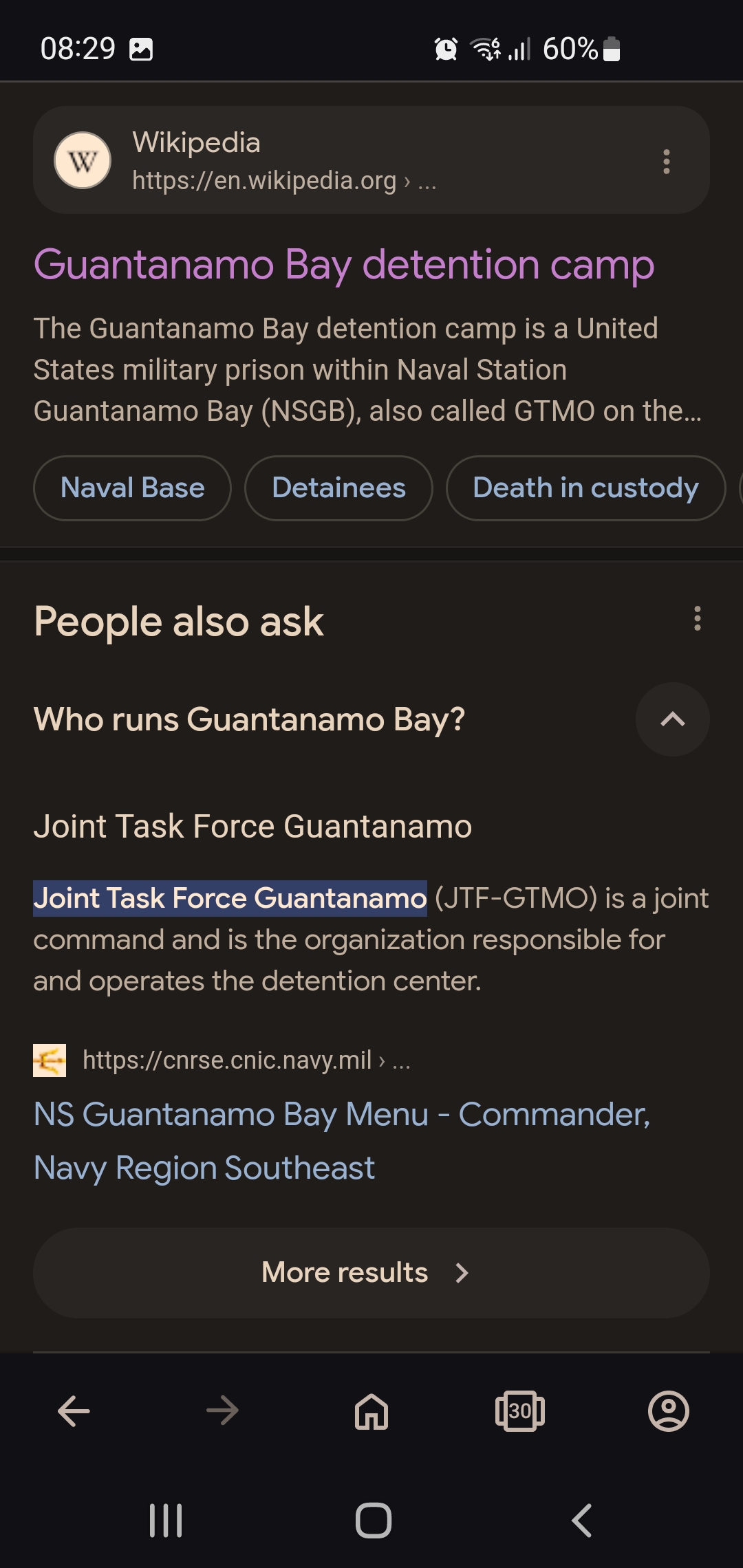Tap the More results button
The width and height of the screenshot is (743, 1568).
[371, 1272]
